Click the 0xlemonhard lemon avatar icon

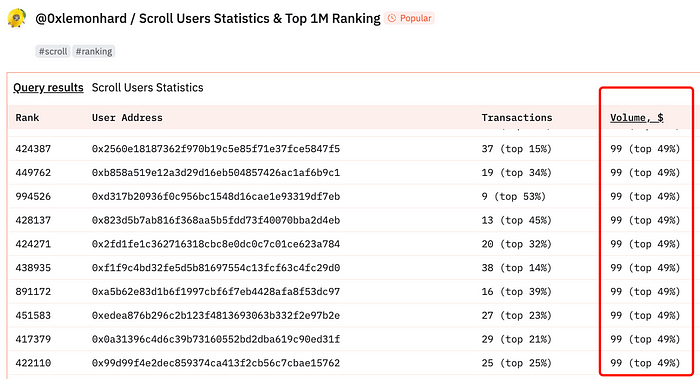point(17,18)
